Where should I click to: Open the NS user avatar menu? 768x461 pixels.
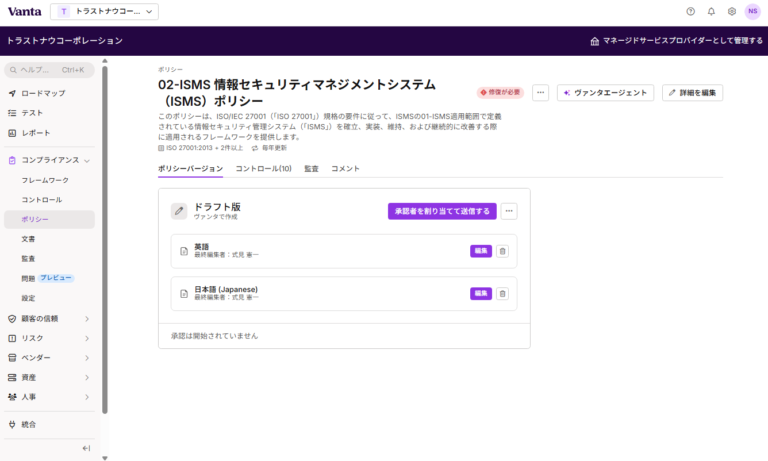point(752,11)
